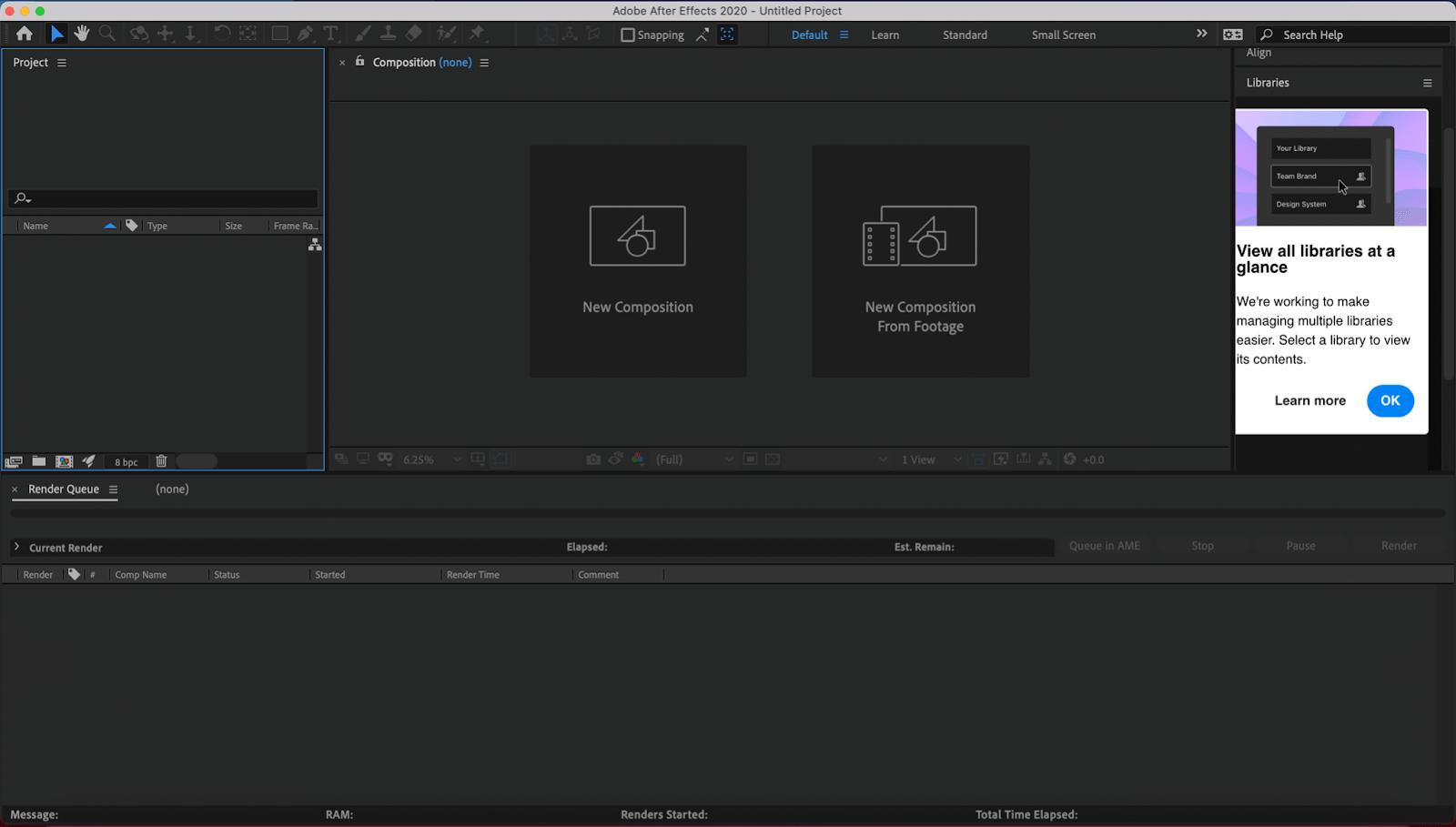This screenshot has width=1456, height=827.
Task: Open the project flowchart view icon
Action: [x=315, y=245]
